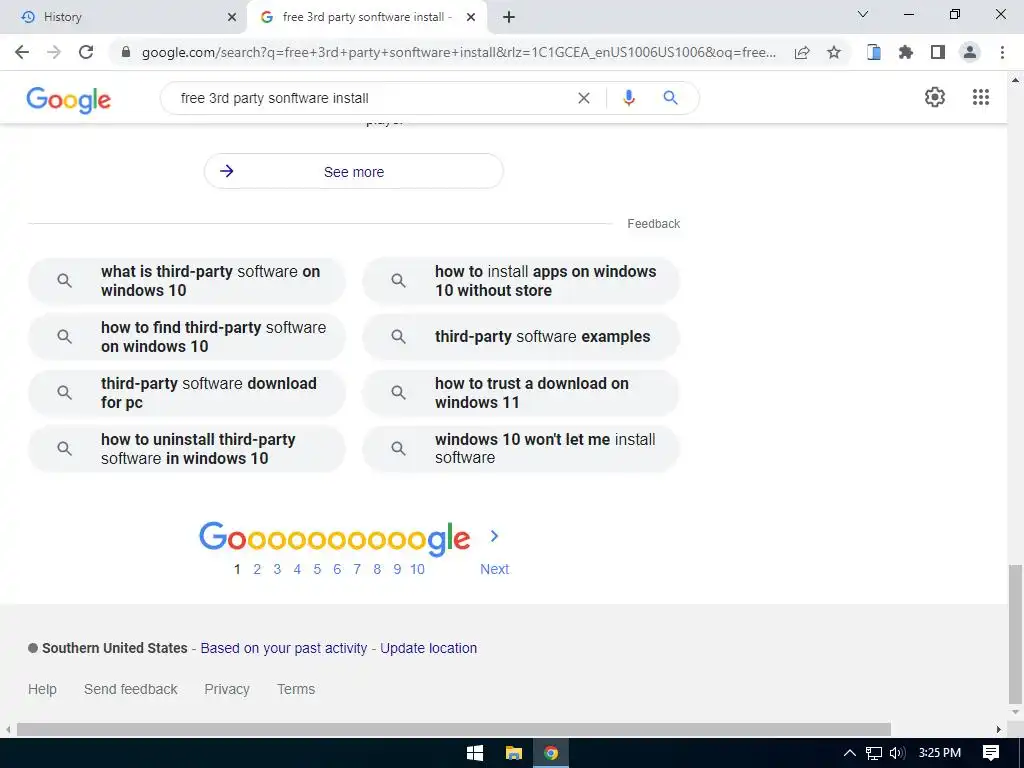Bookmark this tab with the star
Screen dimensions: 1024x768
click(834, 52)
